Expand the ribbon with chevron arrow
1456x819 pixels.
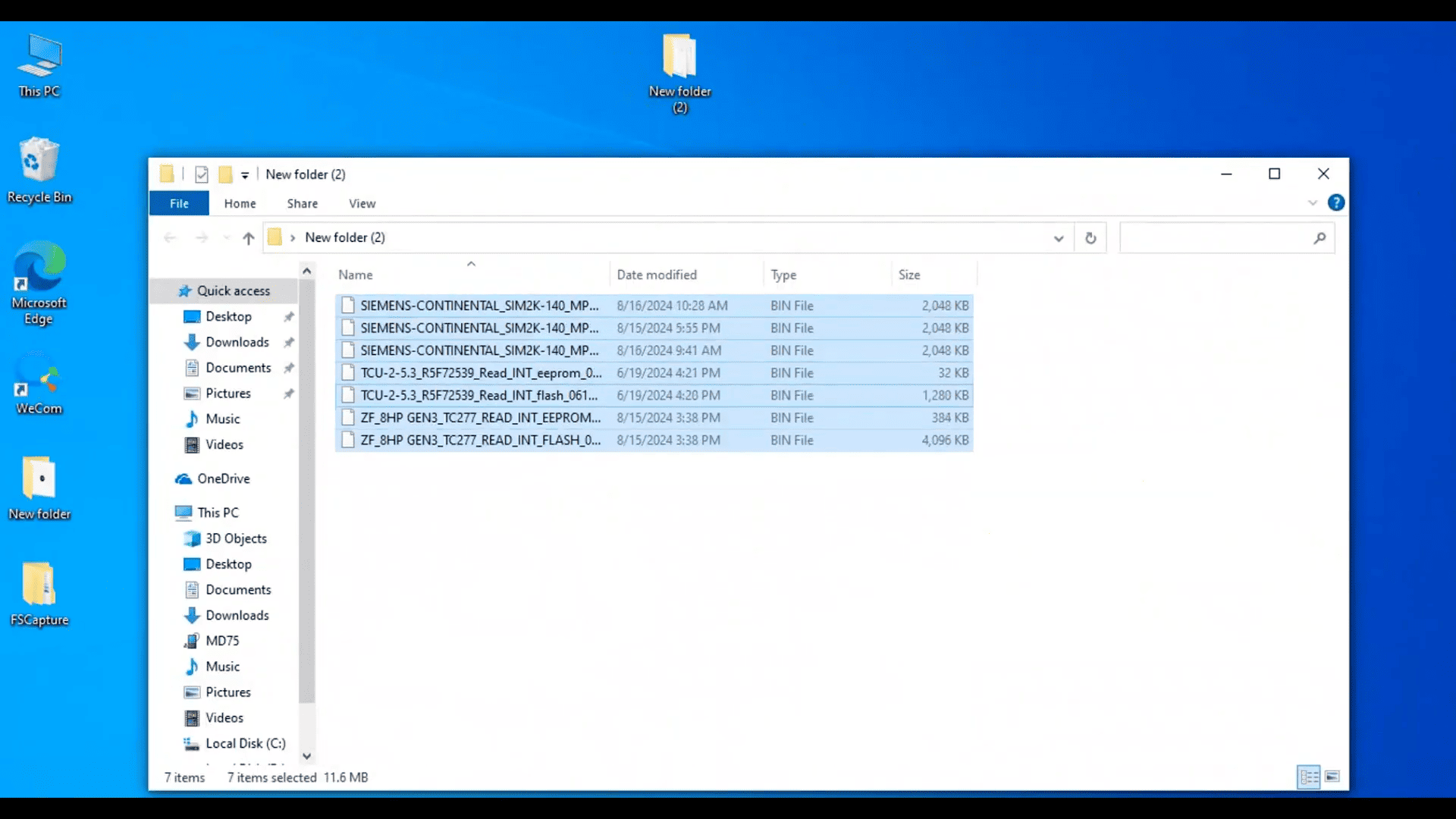(1313, 202)
